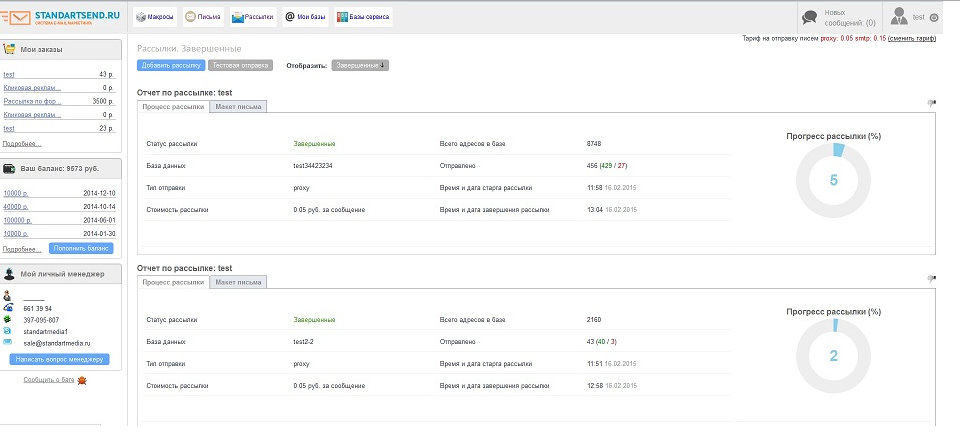Open the сменить тариф link
The image size is (960, 436).
pyautogui.click(x=912, y=39)
